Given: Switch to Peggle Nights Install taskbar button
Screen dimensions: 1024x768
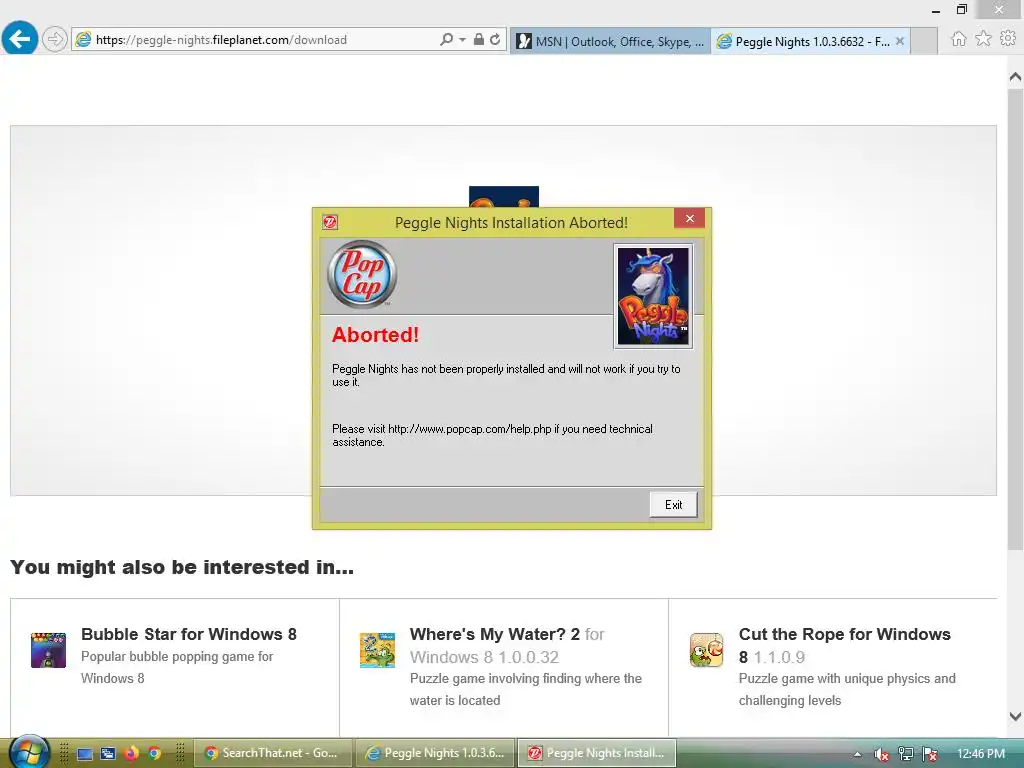Looking at the screenshot, I should [597, 753].
